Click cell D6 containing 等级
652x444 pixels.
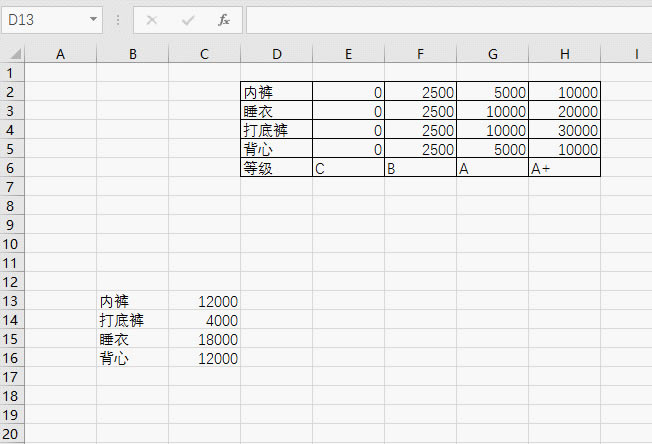tap(277, 168)
